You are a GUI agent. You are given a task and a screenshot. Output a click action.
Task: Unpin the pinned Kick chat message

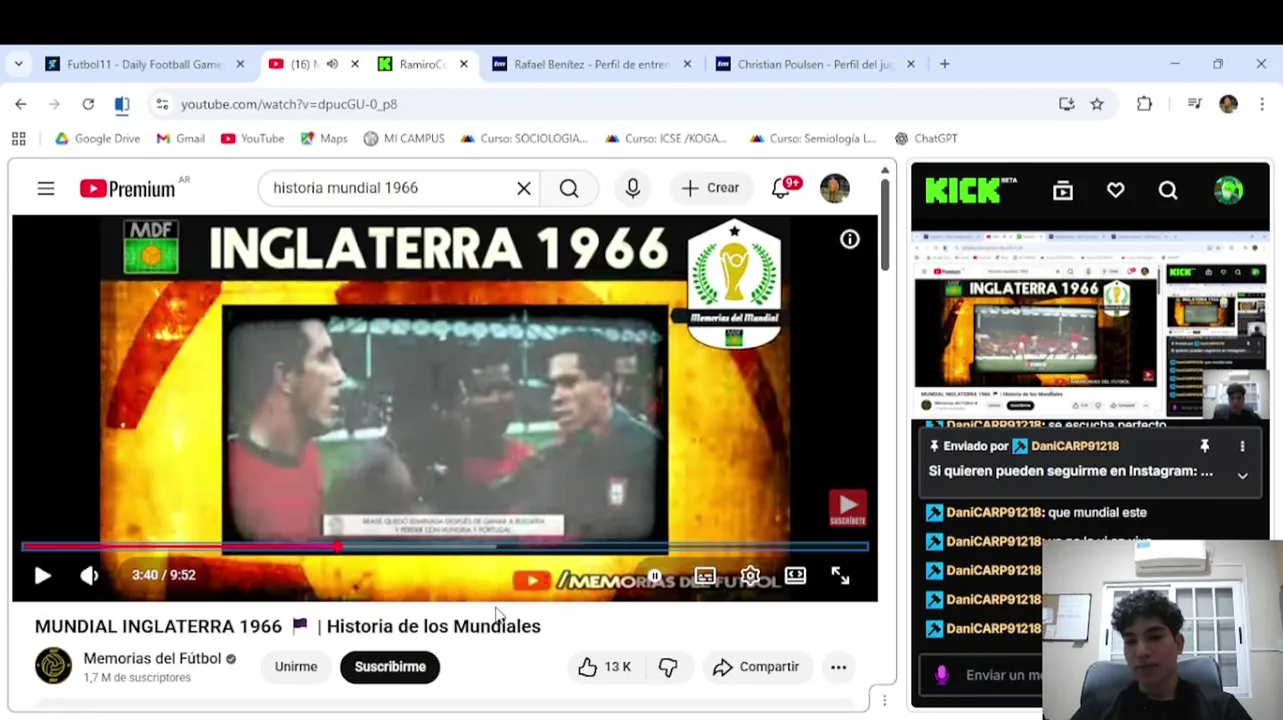pyautogui.click(x=1204, y=446)
